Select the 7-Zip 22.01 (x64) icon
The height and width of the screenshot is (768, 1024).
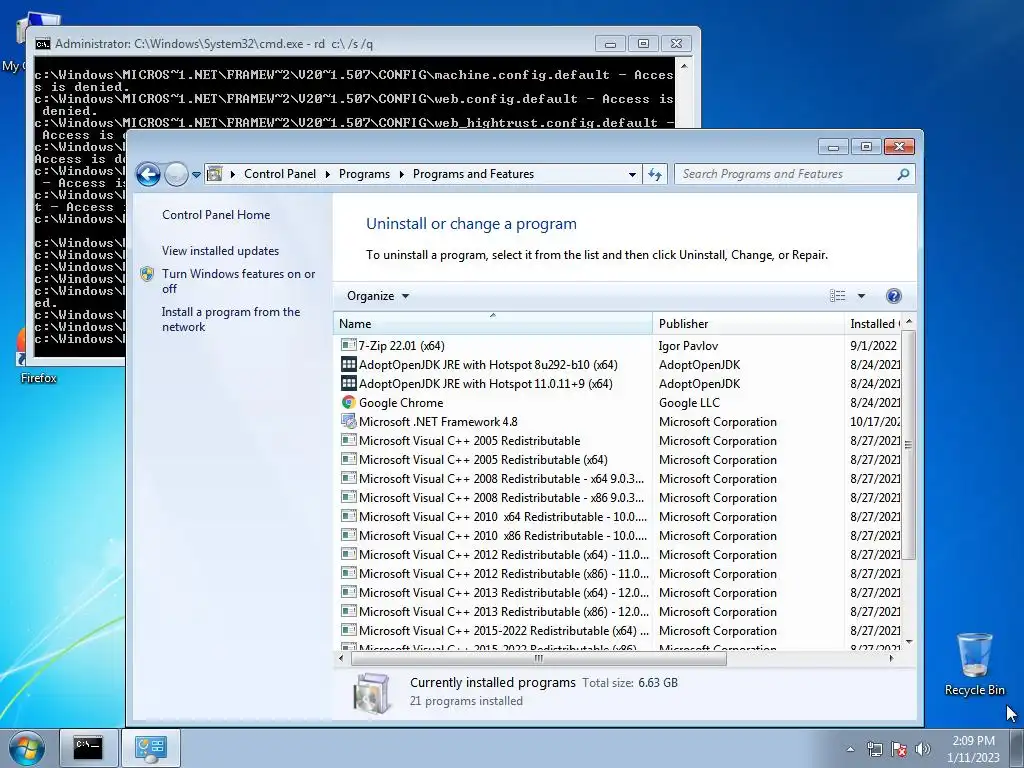click(348, 345)
